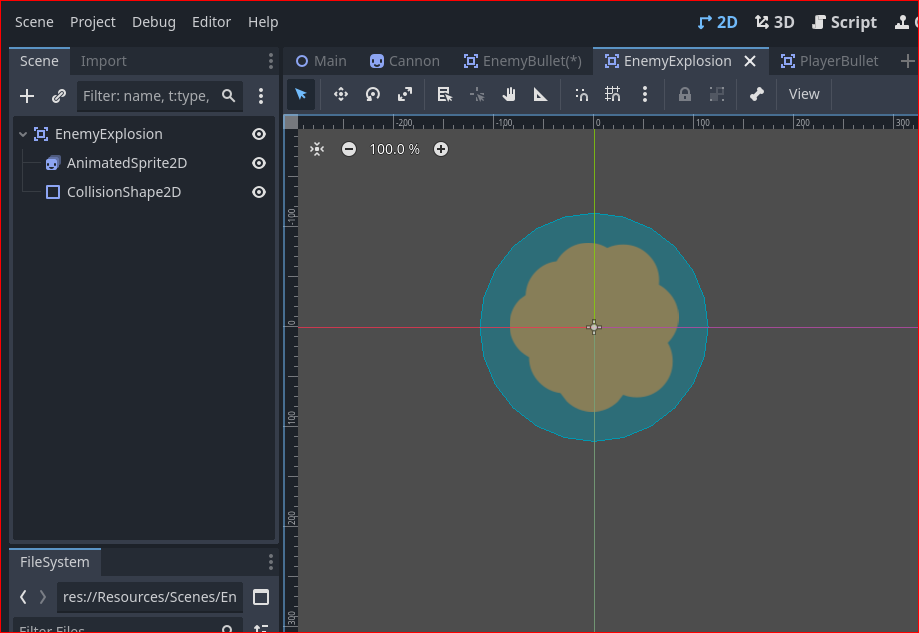This screenshot has height=633, width=919.
Task: Activate the Rotate Mode tool
Action: click(x=373, y=94)
